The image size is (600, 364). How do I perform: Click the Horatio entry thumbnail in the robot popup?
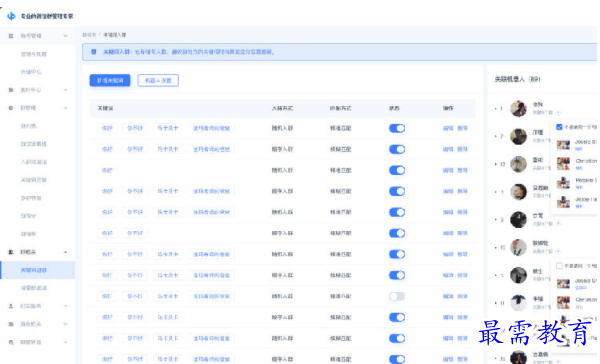click(x=563, y=182)
